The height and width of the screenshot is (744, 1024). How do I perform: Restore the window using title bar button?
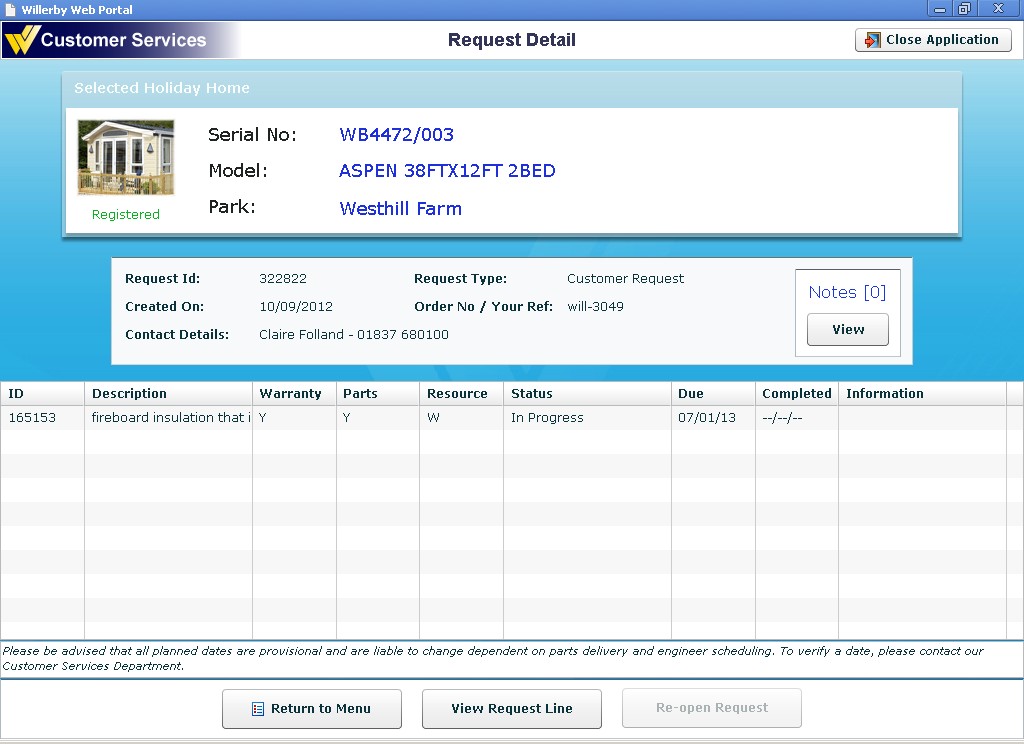964,9
